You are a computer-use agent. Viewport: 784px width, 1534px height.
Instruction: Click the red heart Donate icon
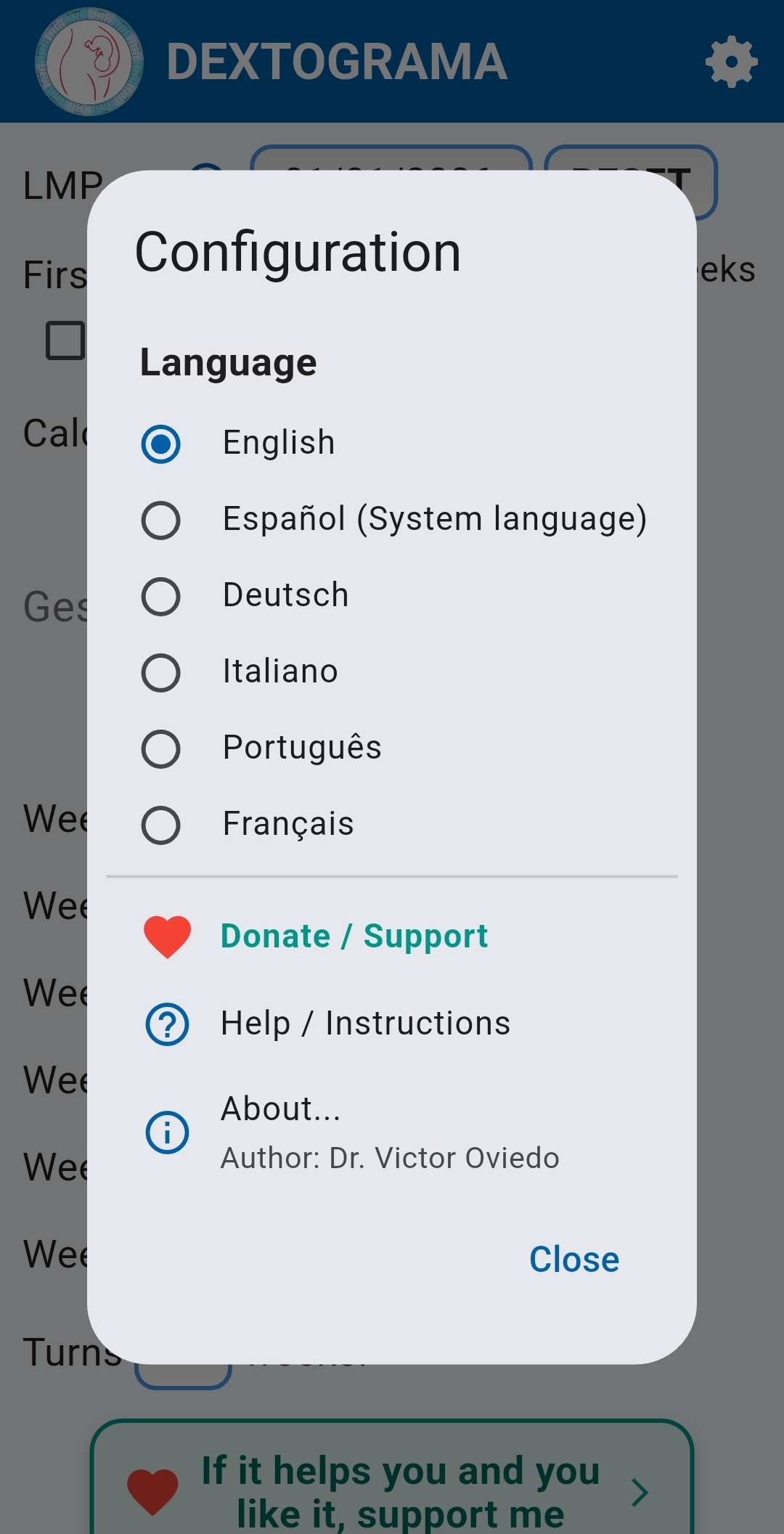pos(167,937)
